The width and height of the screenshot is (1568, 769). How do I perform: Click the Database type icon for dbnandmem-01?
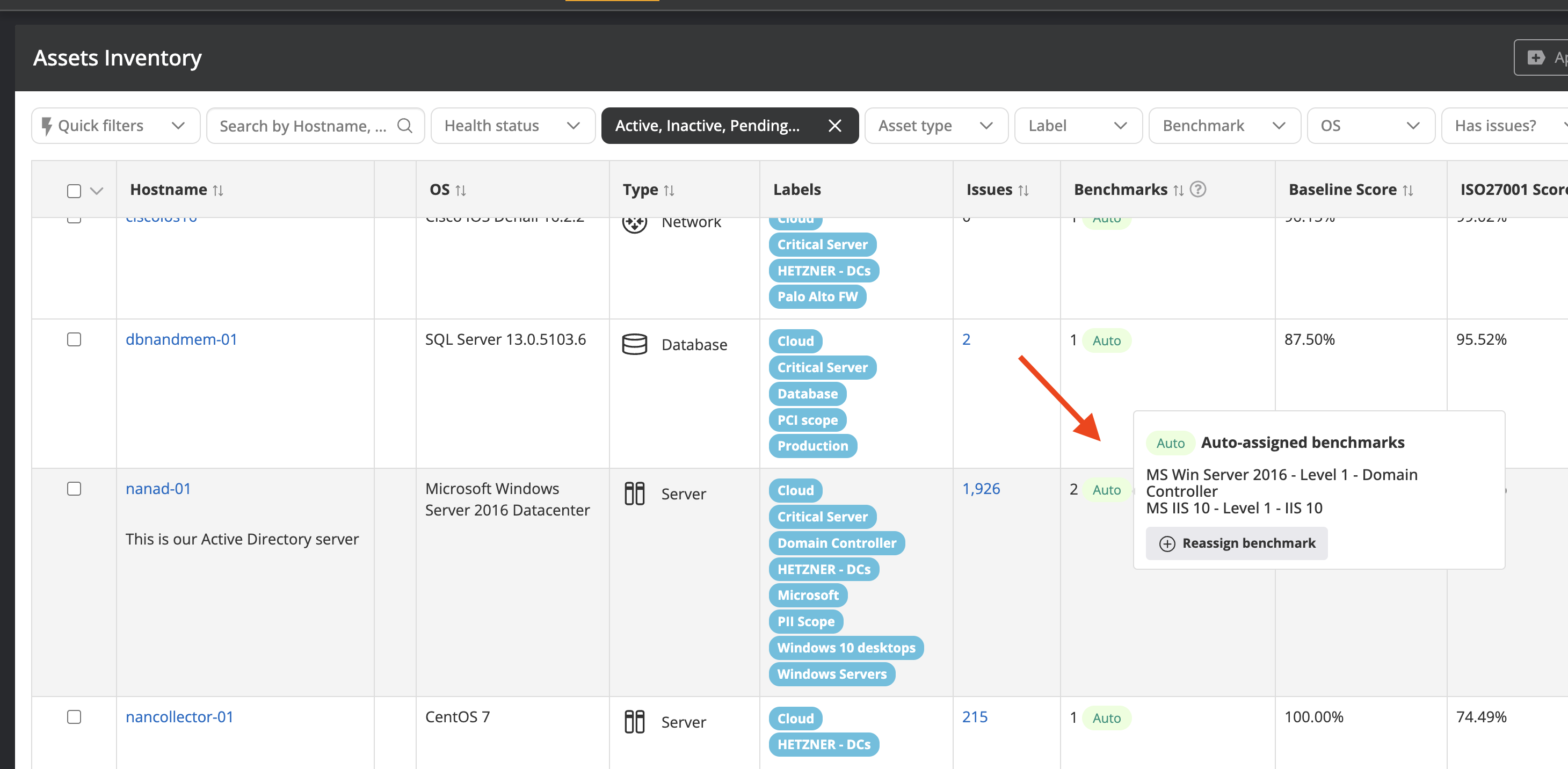634,344
